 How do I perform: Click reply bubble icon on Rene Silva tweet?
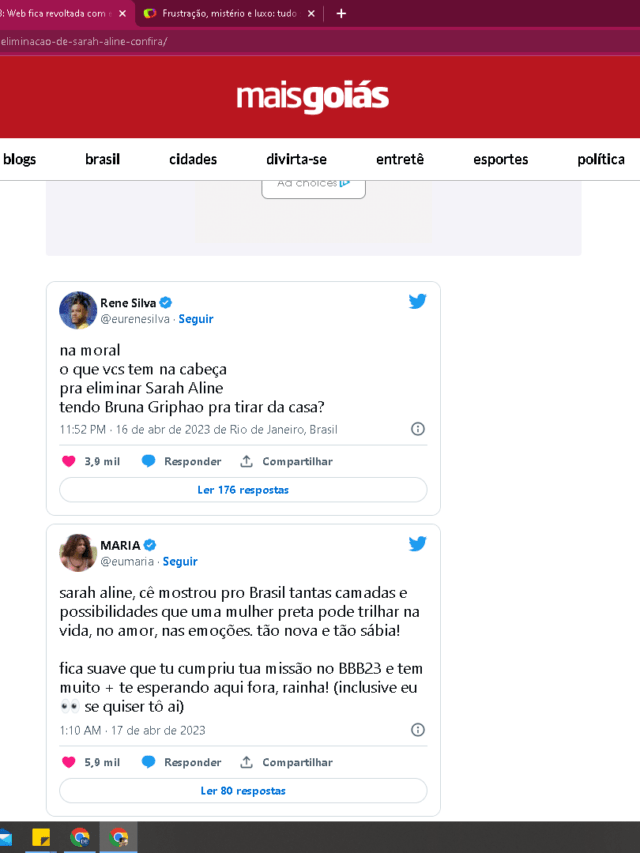tap(149, 461)
